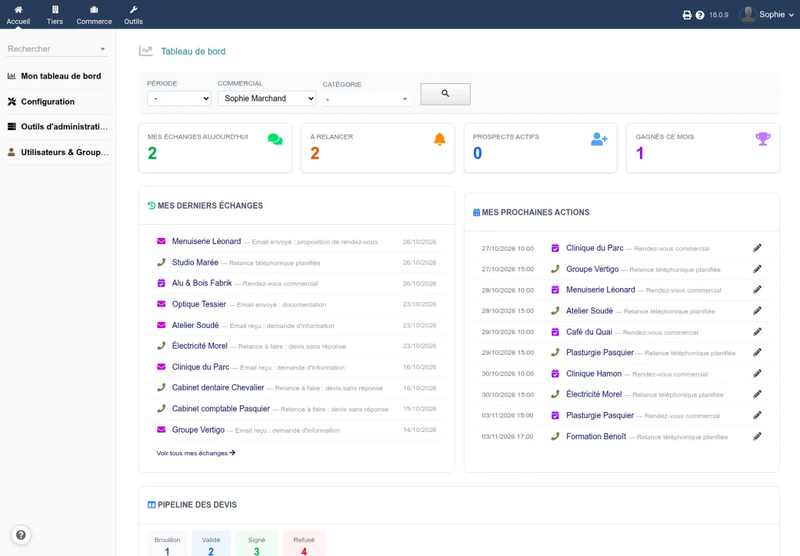Click phone icon beside Studio Marée
This screenshot has height=556, width=800.
tap(161, 262)
